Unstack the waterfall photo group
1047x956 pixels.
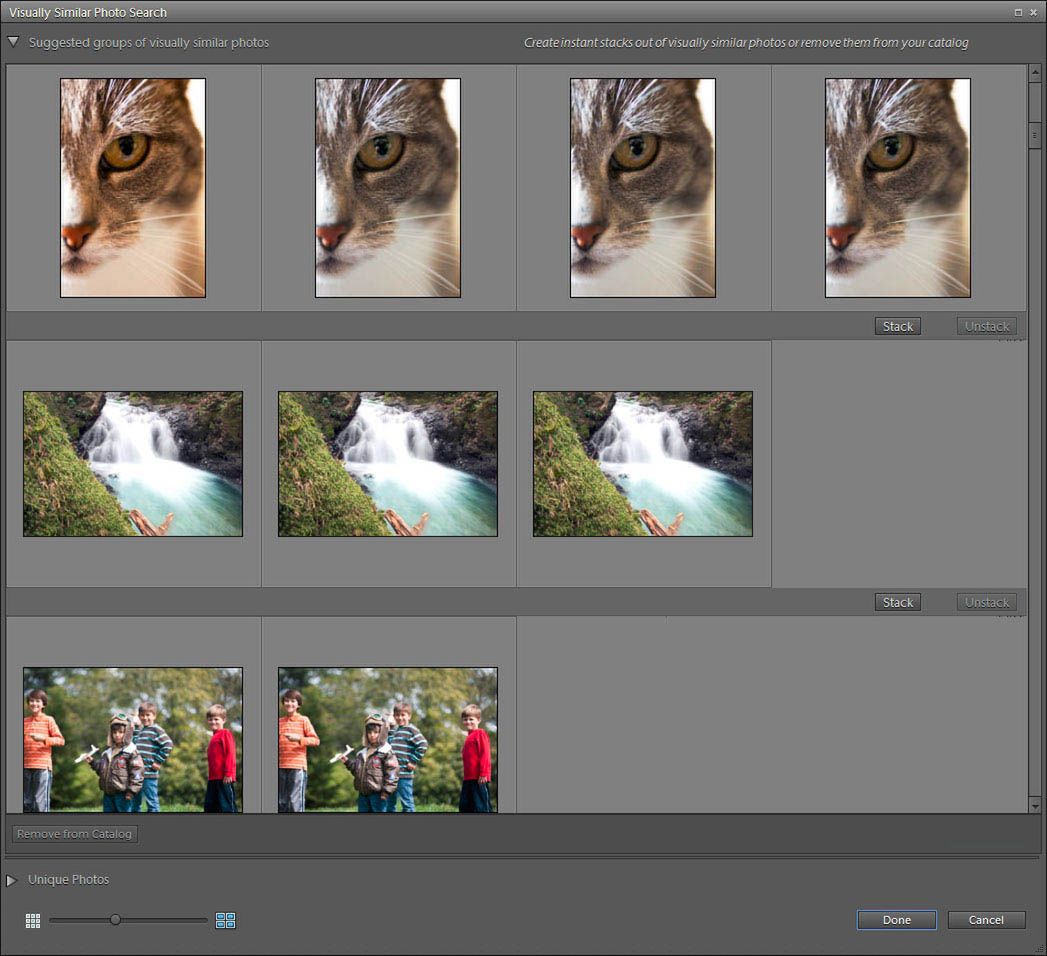(987, 602)
